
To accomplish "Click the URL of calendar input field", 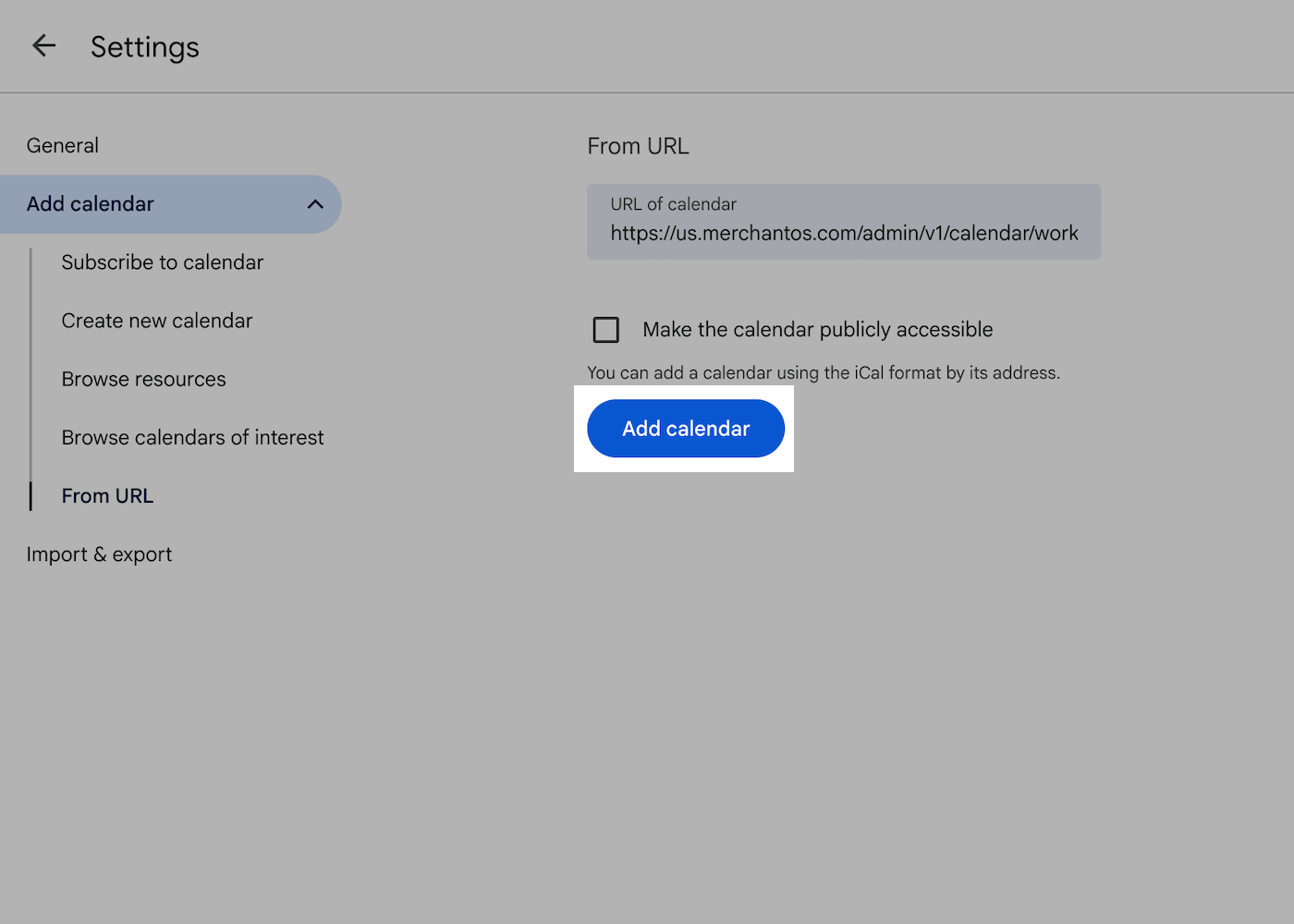I will (x=843, y=222).
